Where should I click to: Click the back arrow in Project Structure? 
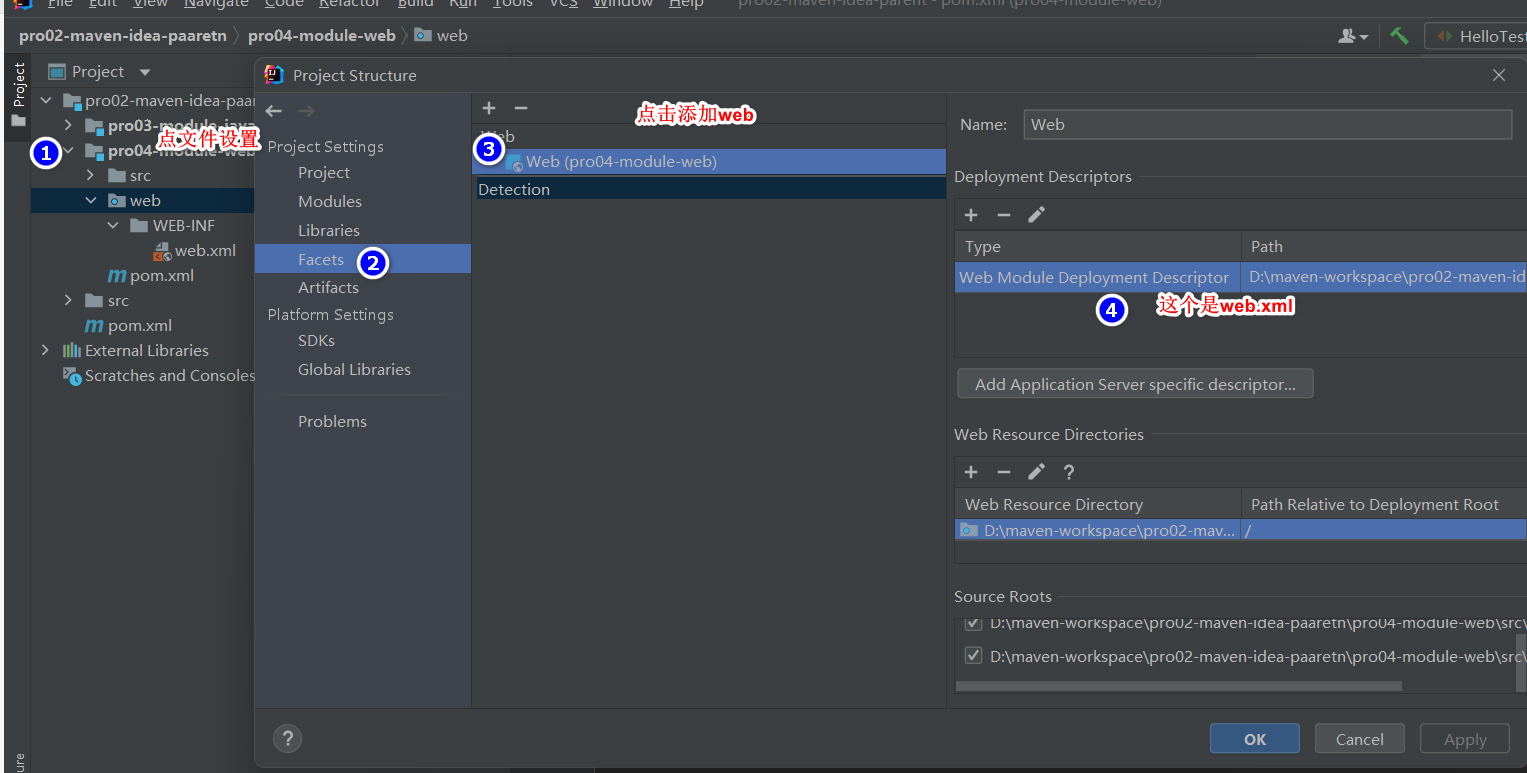[274, 111]
